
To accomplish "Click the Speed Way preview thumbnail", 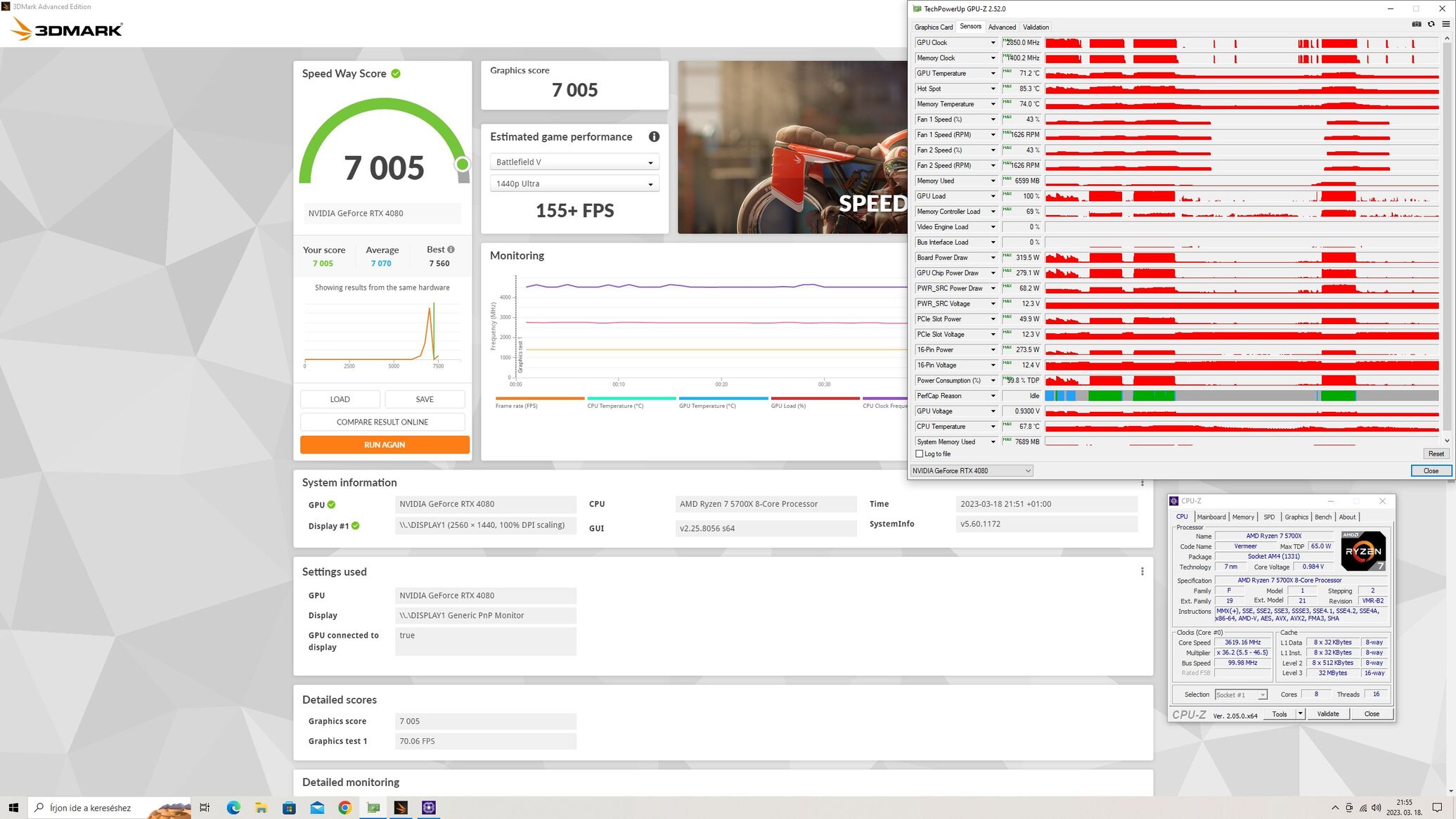I will [x=792, y=147].
